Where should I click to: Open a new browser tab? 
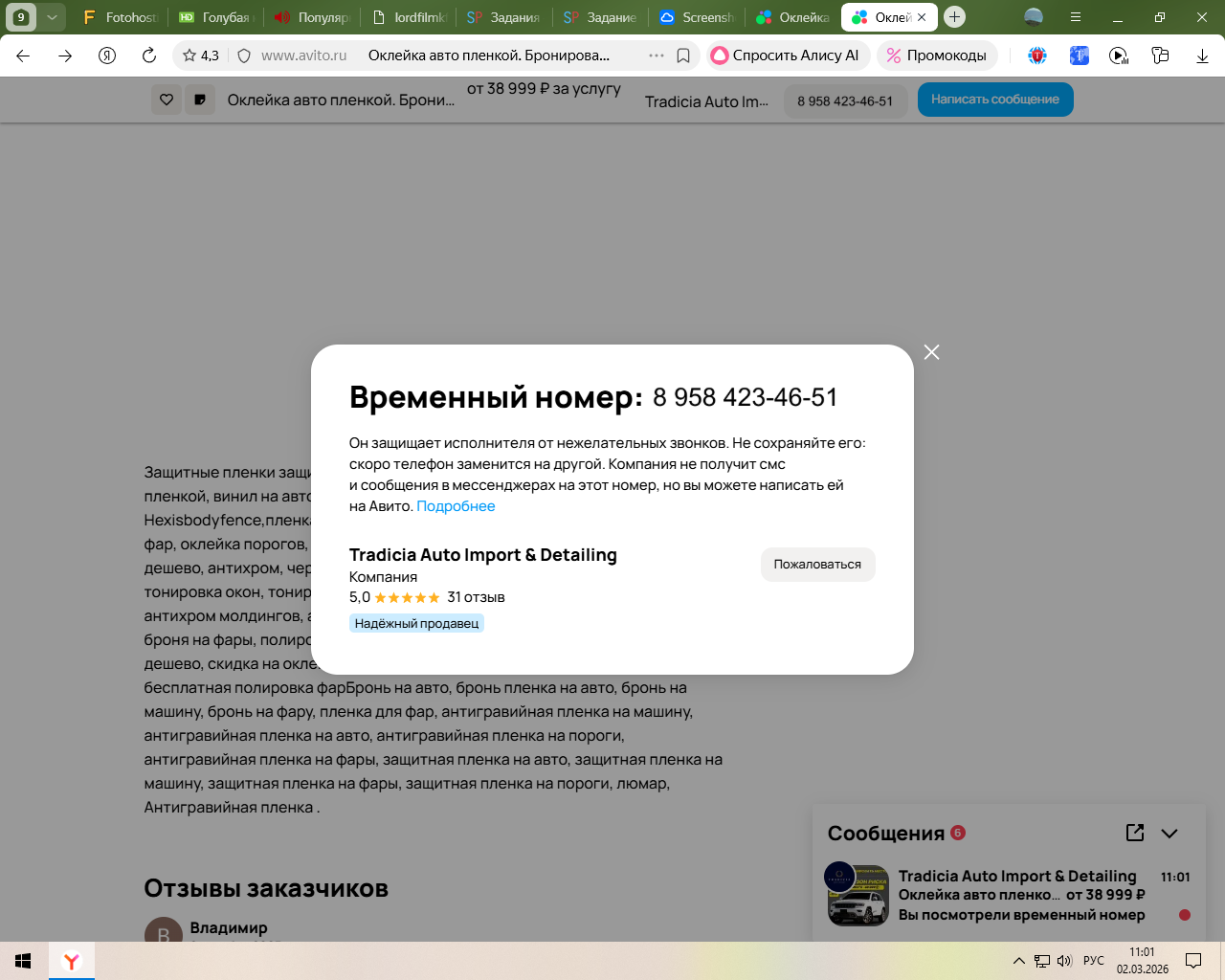954,17
